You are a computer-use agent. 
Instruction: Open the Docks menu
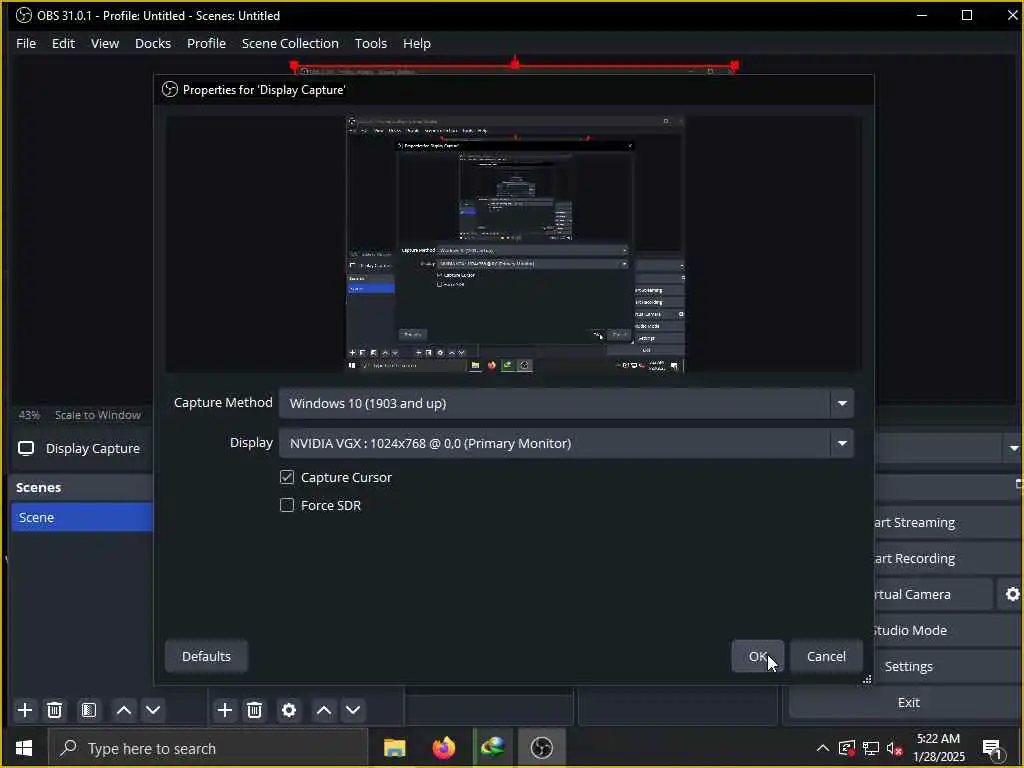(x=153, y=43)
